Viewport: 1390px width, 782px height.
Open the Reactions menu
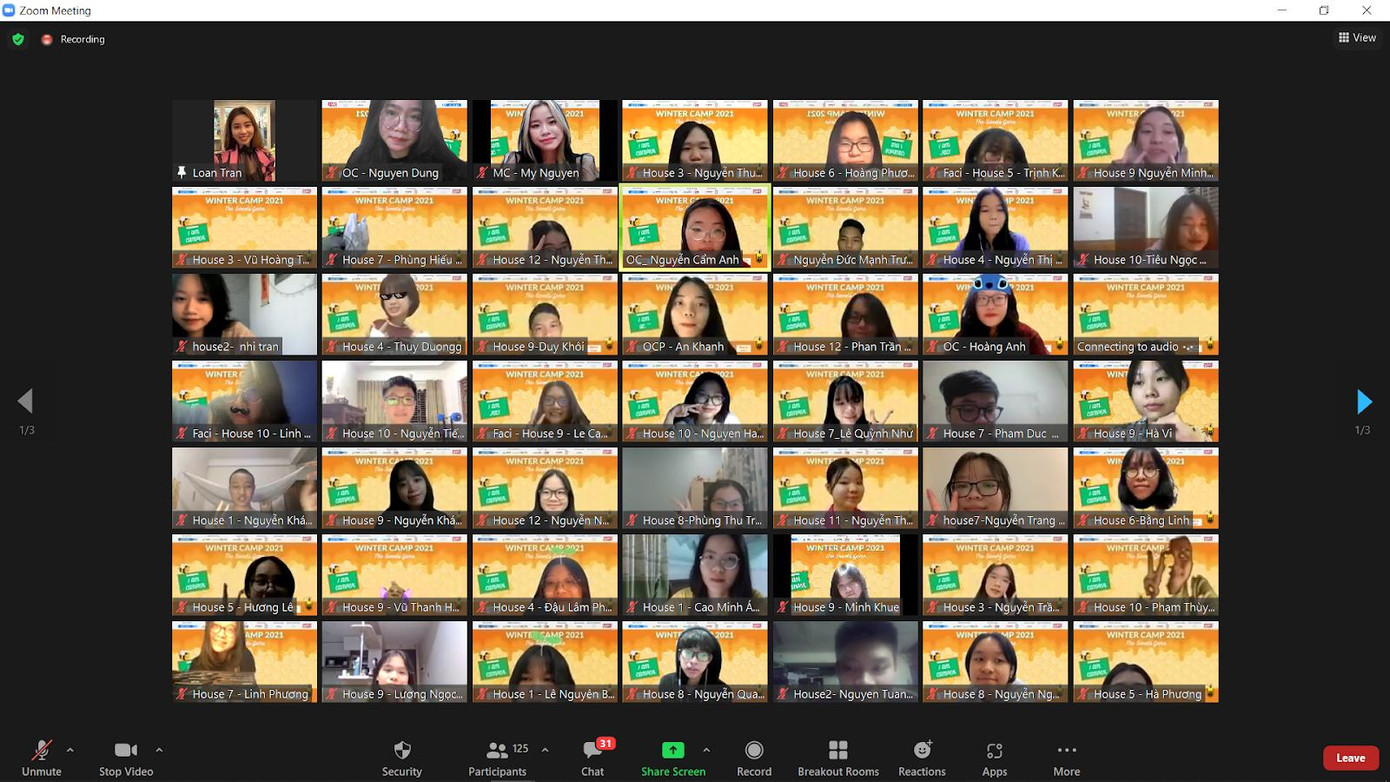point(921,758)
